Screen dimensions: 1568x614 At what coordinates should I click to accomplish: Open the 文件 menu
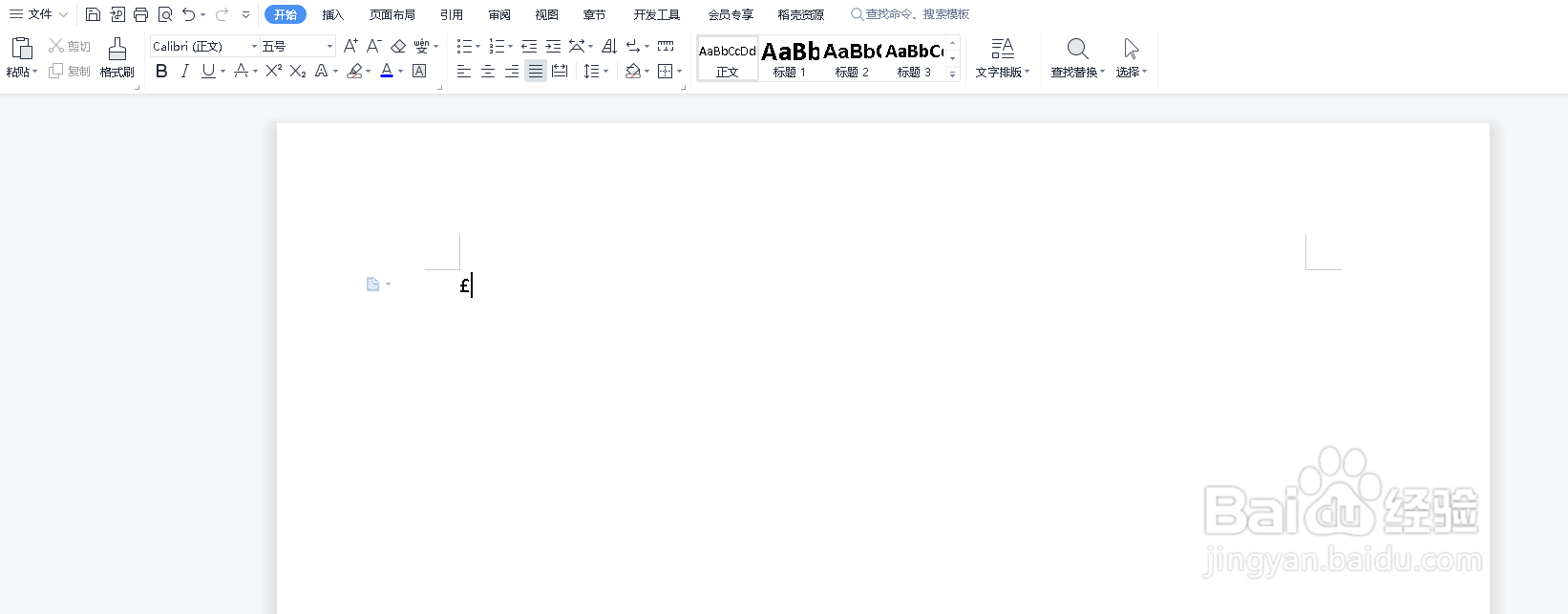(38, 14)
